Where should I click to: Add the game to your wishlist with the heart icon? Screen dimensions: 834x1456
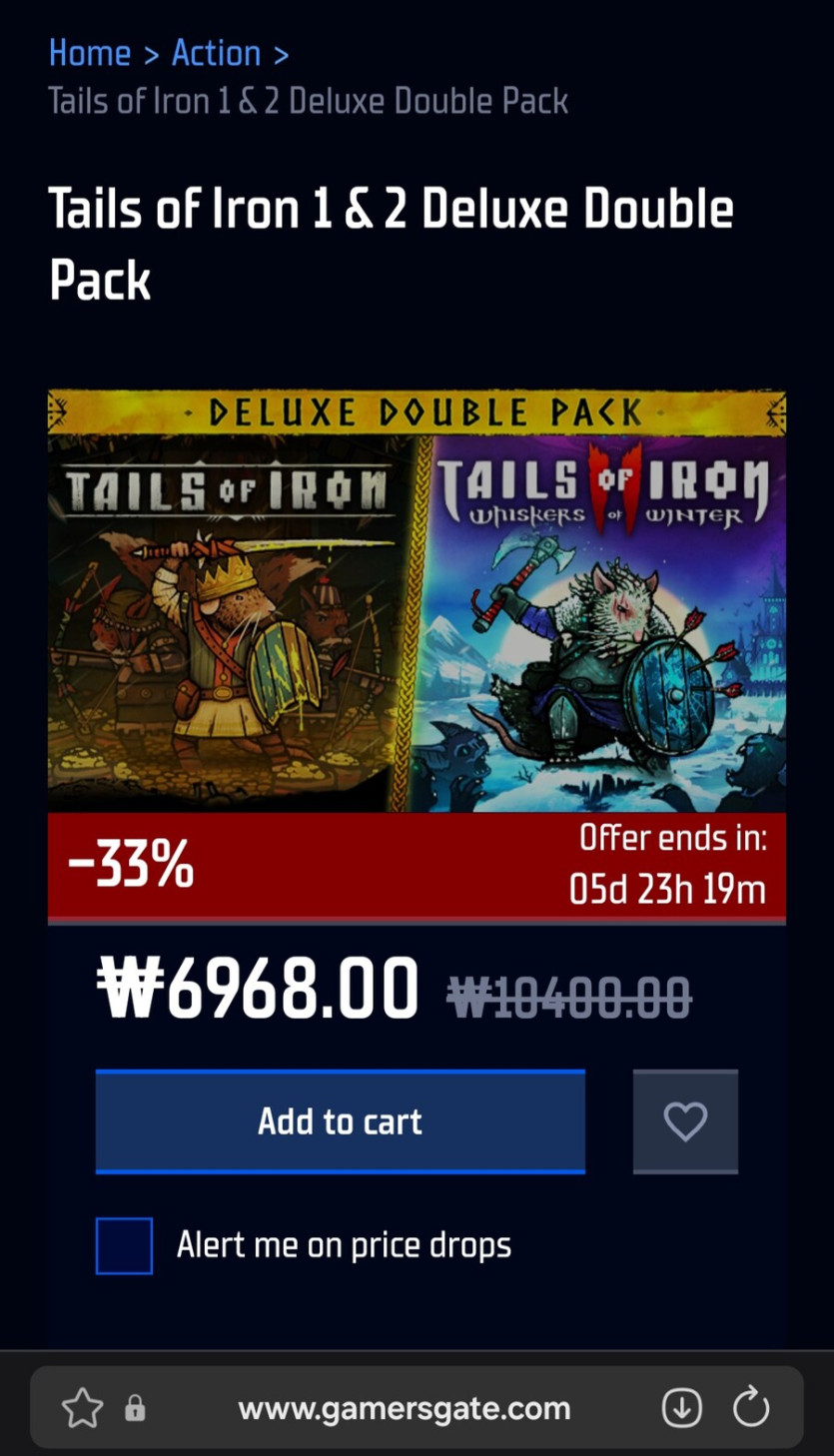(x=685, y=1121)
